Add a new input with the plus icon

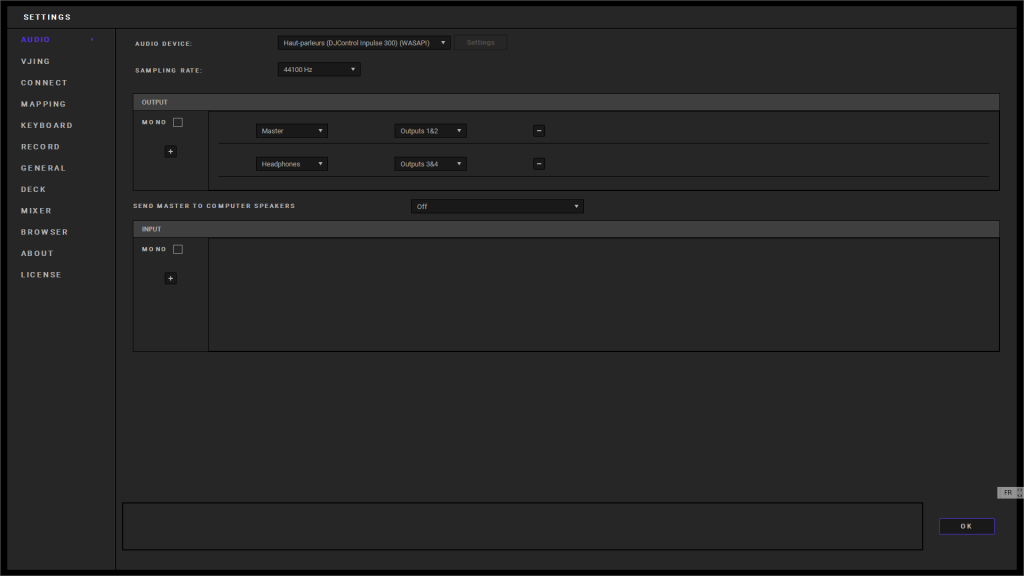pyautogui.click(x=170, y=279)
